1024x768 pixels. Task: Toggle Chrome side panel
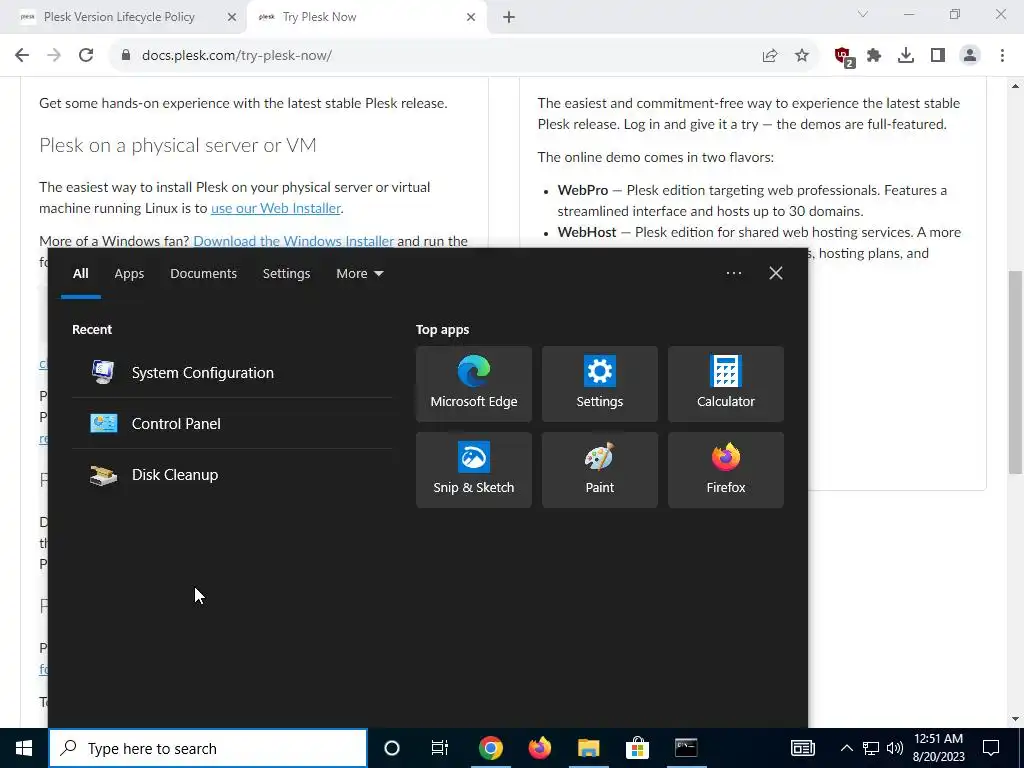click(x=938, y=56)
